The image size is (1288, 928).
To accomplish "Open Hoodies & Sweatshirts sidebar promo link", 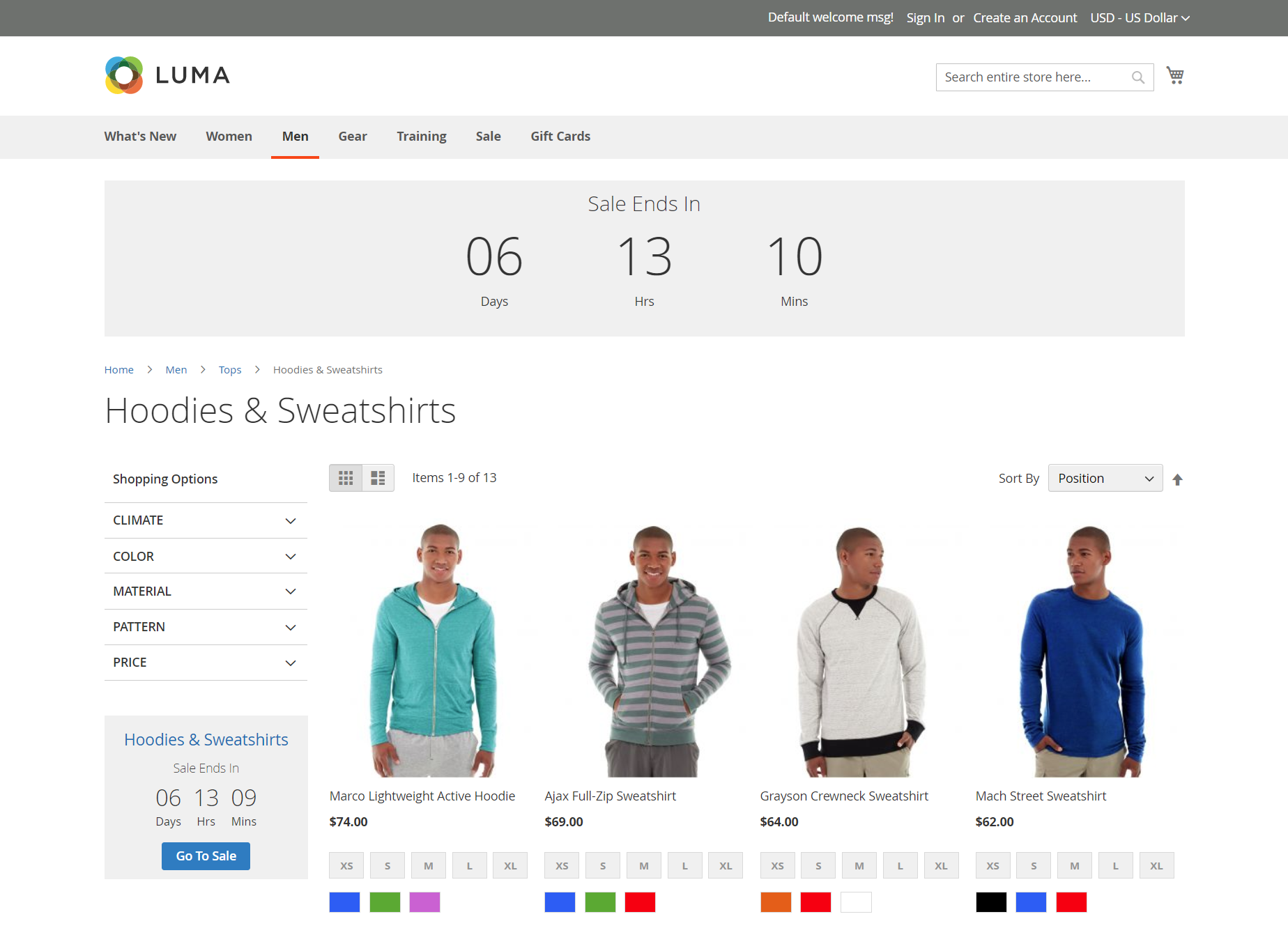I will point(206,740).
